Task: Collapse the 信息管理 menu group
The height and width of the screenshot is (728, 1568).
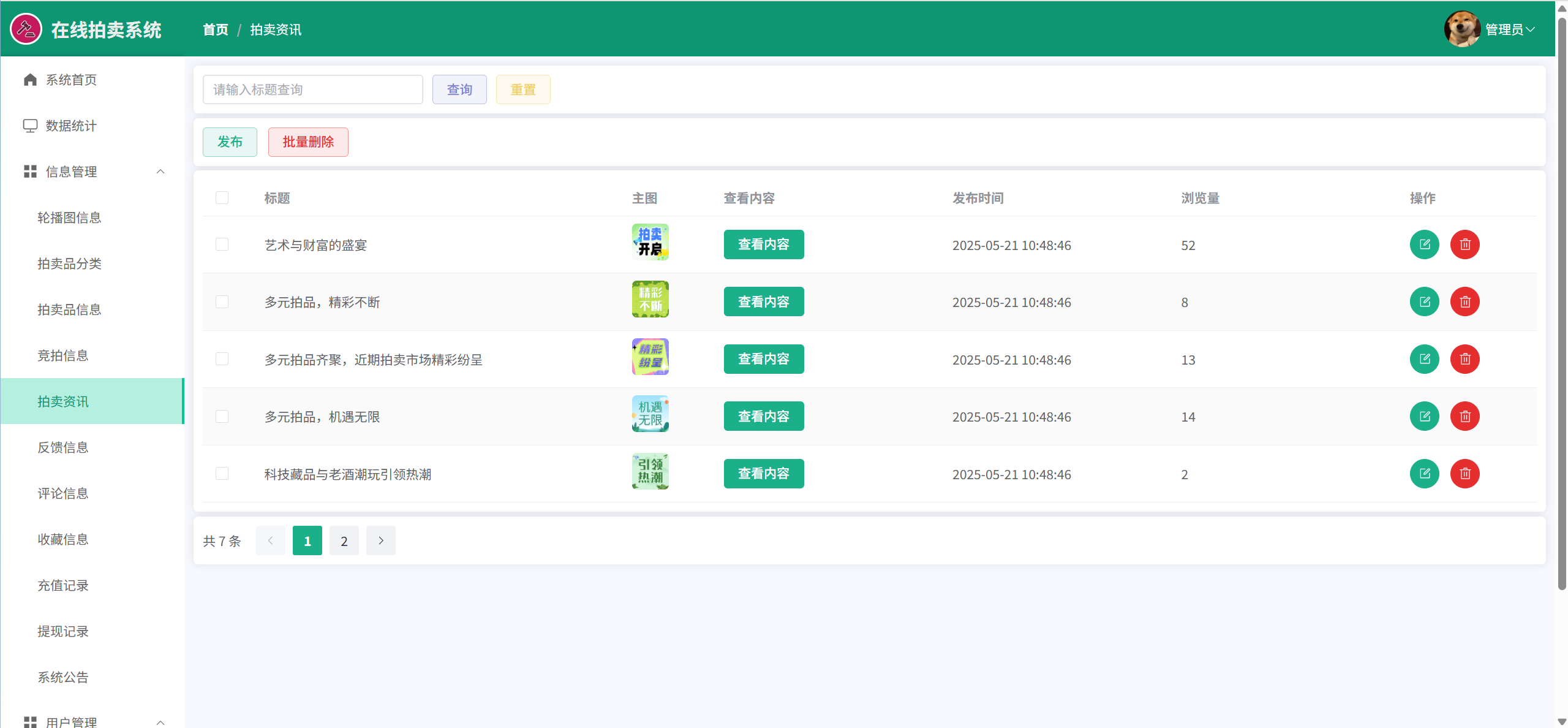Action: 160,172
